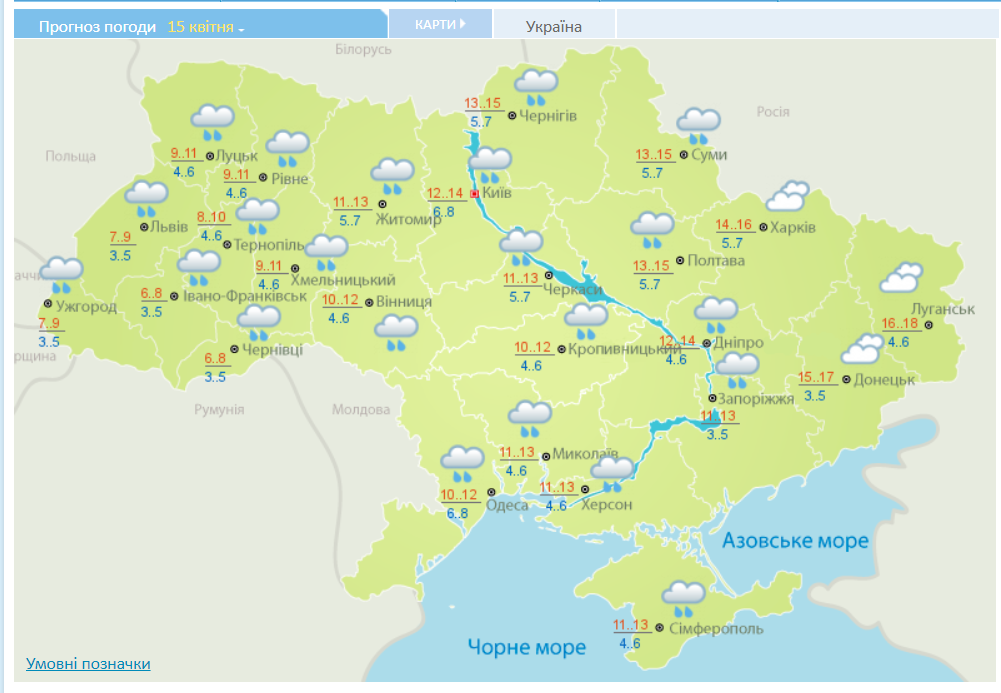Select the Полтава city label

pos(716,260)
